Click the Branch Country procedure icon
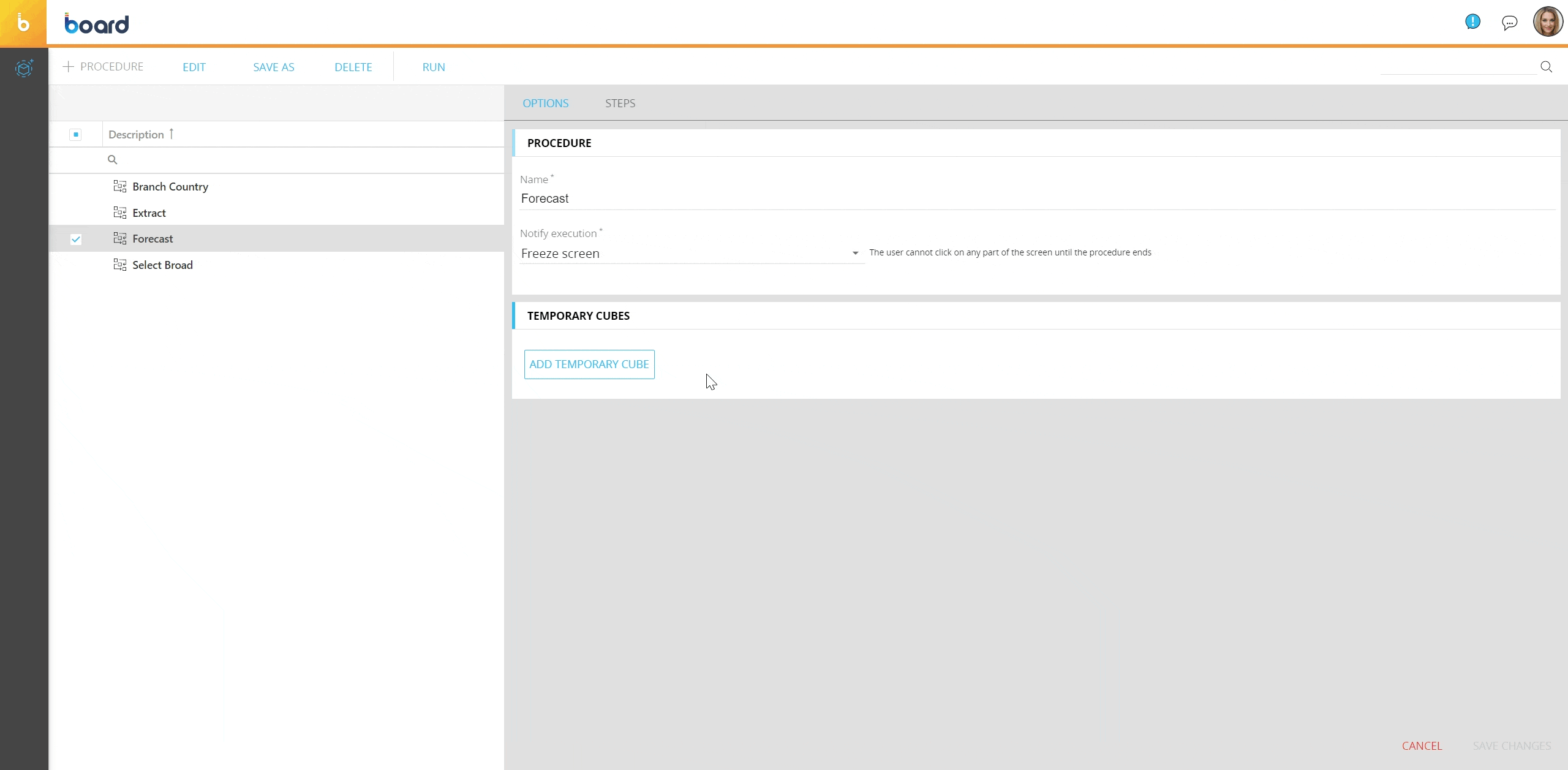 click(120, 186)
